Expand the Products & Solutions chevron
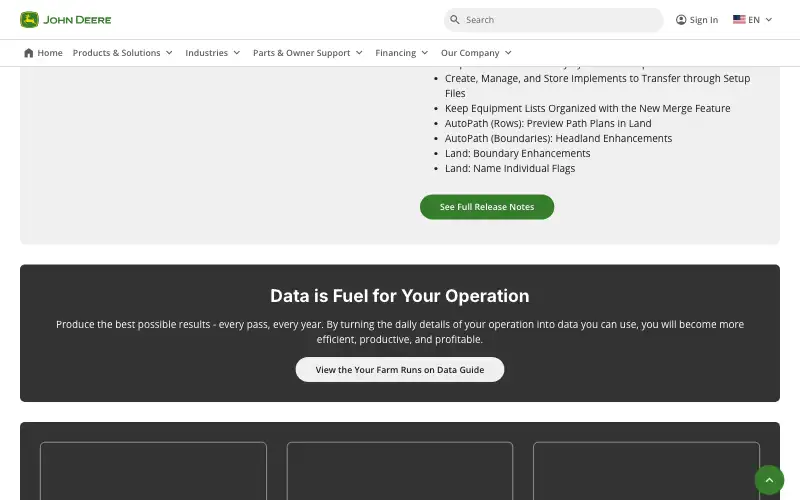Image resolution: width=800 pixels, height=500 pixels. (x=169, y=53)
